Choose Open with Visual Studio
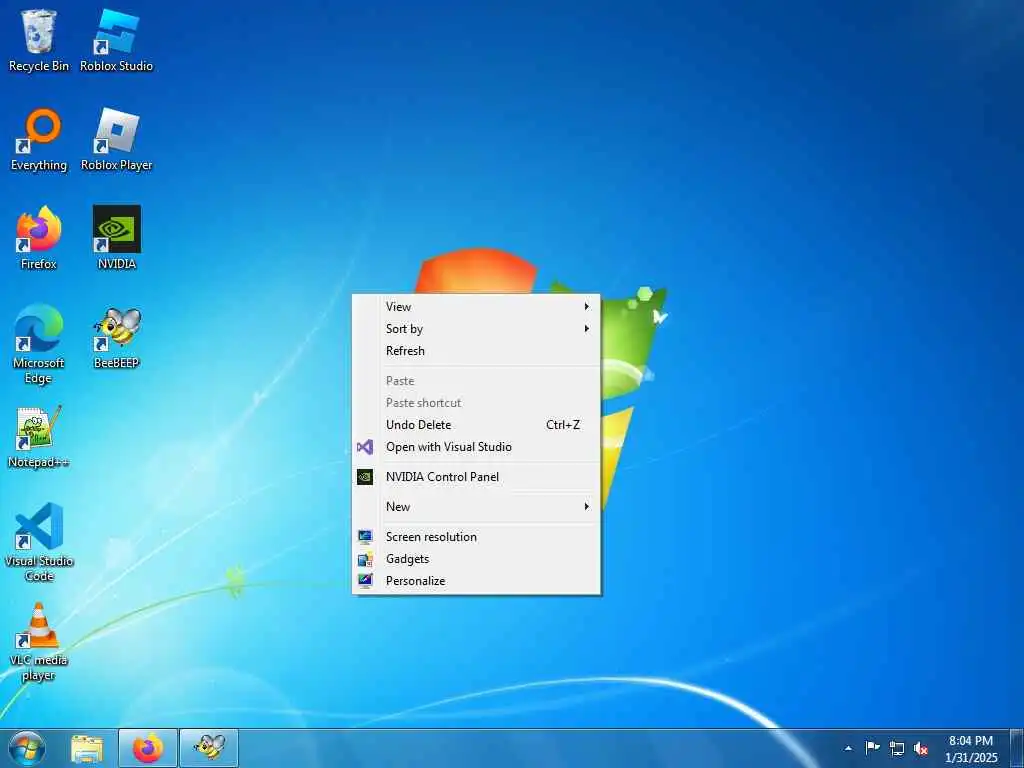This screenshot has width=1024, height=768. pyautogui.click(x=476, y=447)
